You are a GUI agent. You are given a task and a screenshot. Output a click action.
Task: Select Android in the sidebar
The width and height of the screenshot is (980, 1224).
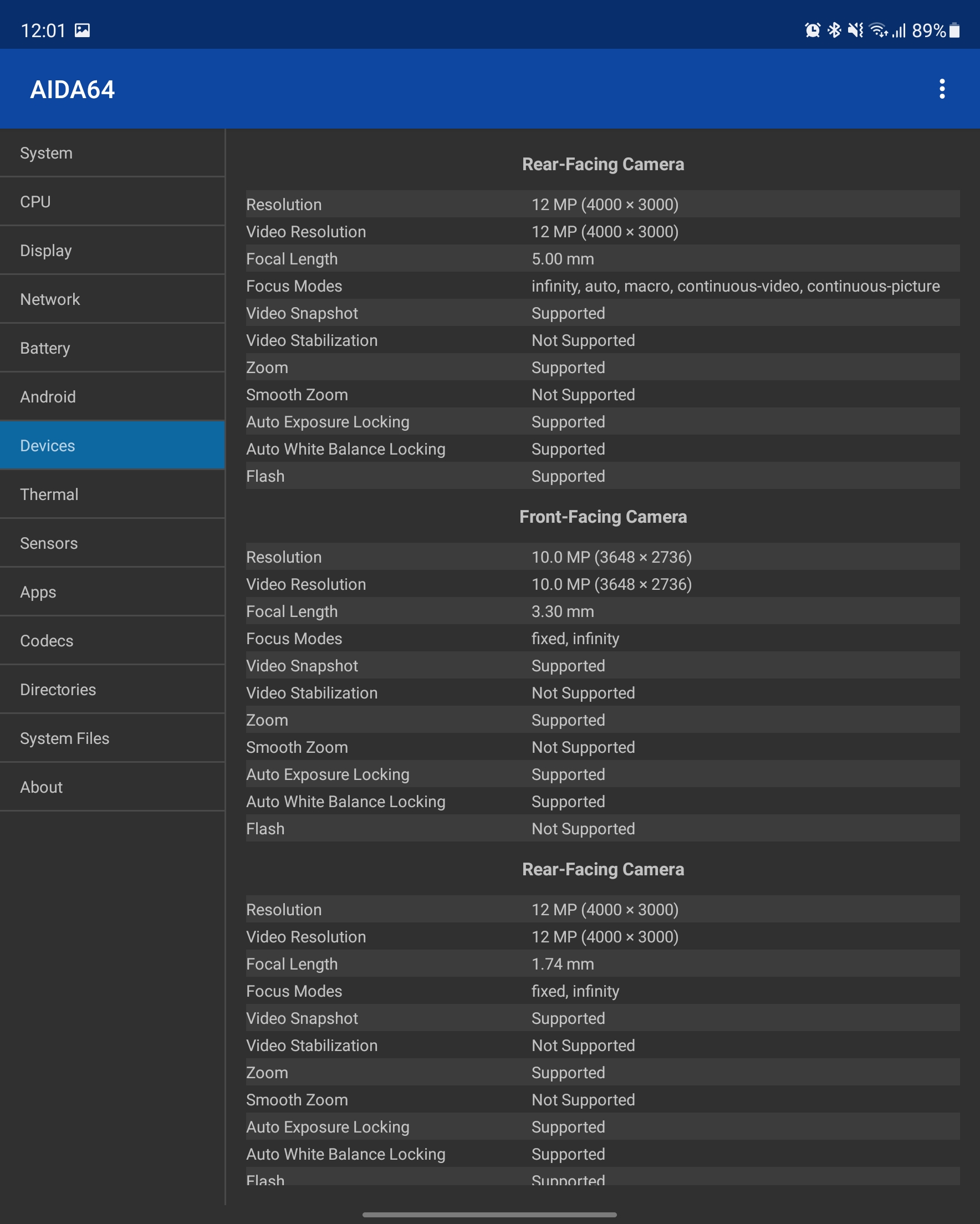113,397
